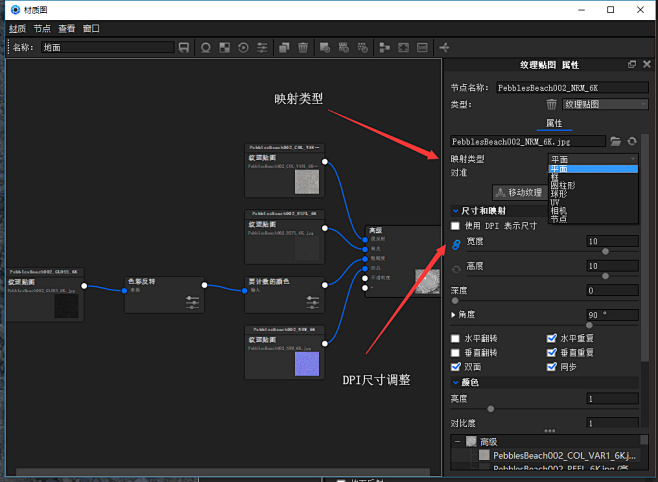Click the refresh texture icon
The height and width of the screenshot is (482, 658).
(x=632, y=141)
